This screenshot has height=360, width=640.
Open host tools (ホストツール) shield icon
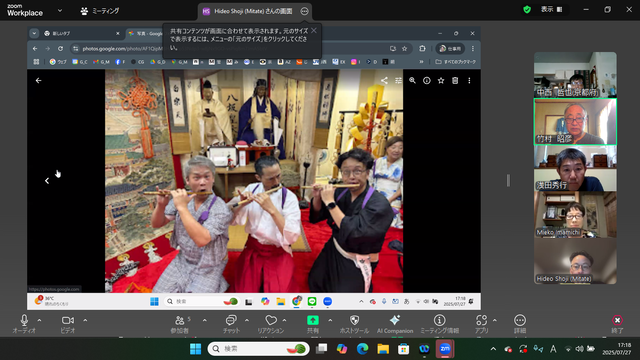(x=354, y=320)
